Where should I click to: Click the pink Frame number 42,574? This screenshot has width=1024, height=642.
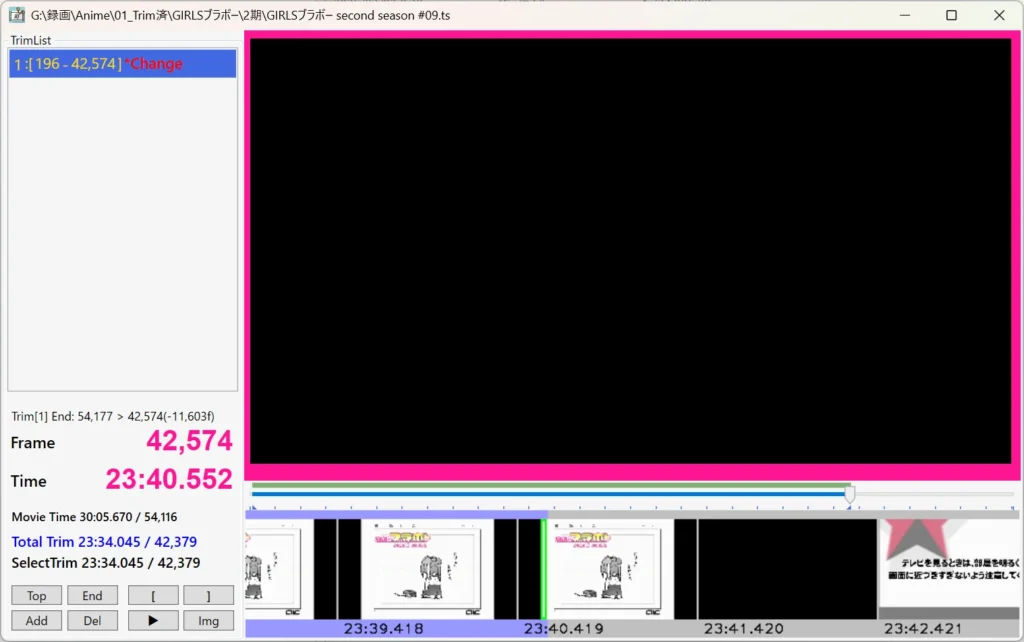tap(189, 441)
